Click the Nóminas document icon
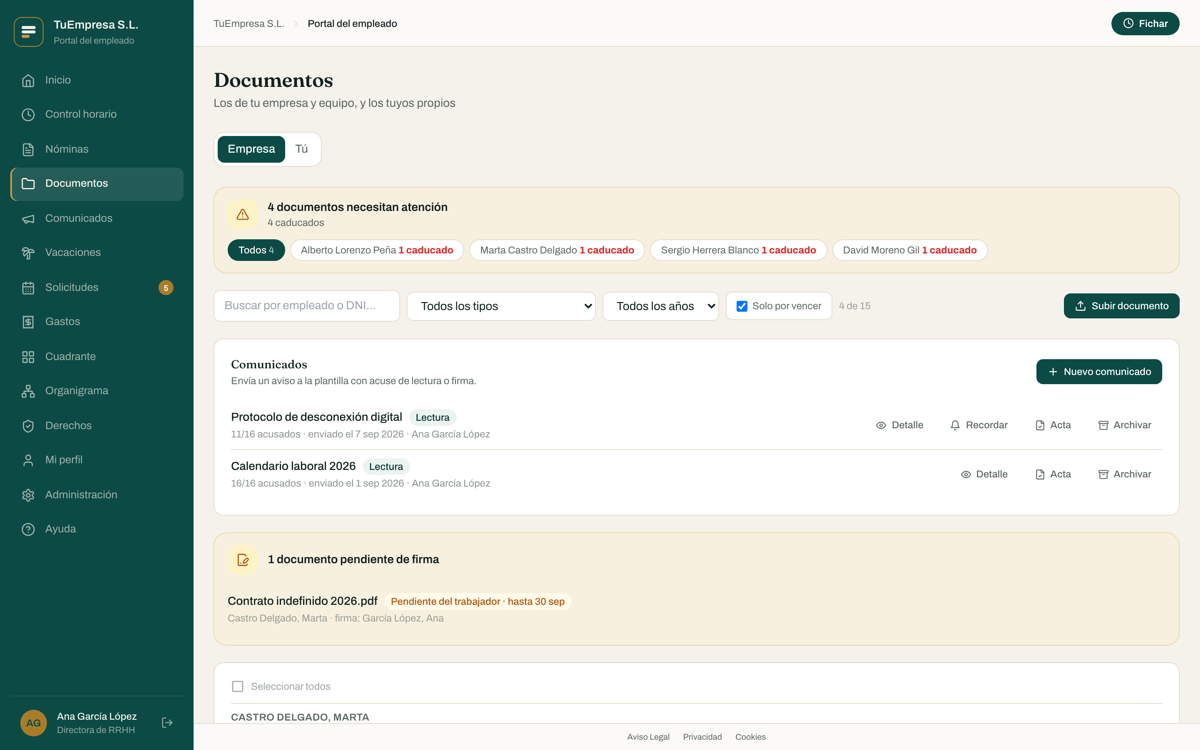Screen dimensions: 1200x750 pos(28,149)
